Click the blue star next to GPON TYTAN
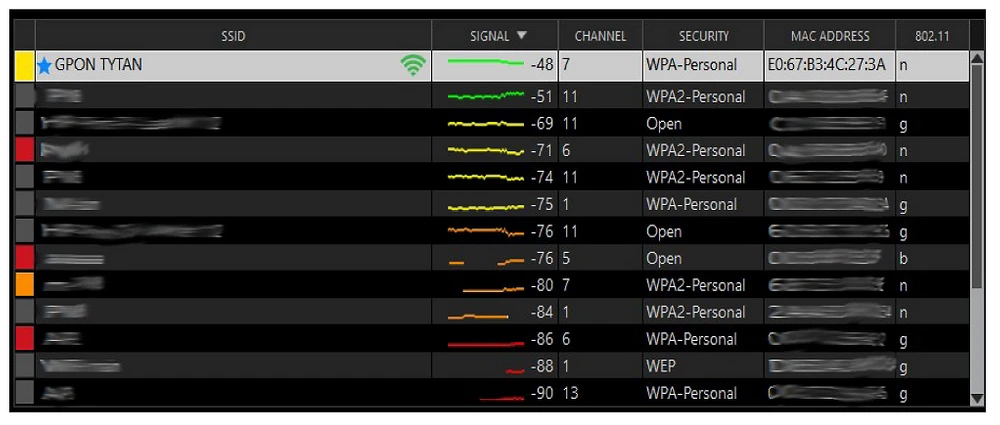This screenshot has width=1000, height=425. point(44,66)
